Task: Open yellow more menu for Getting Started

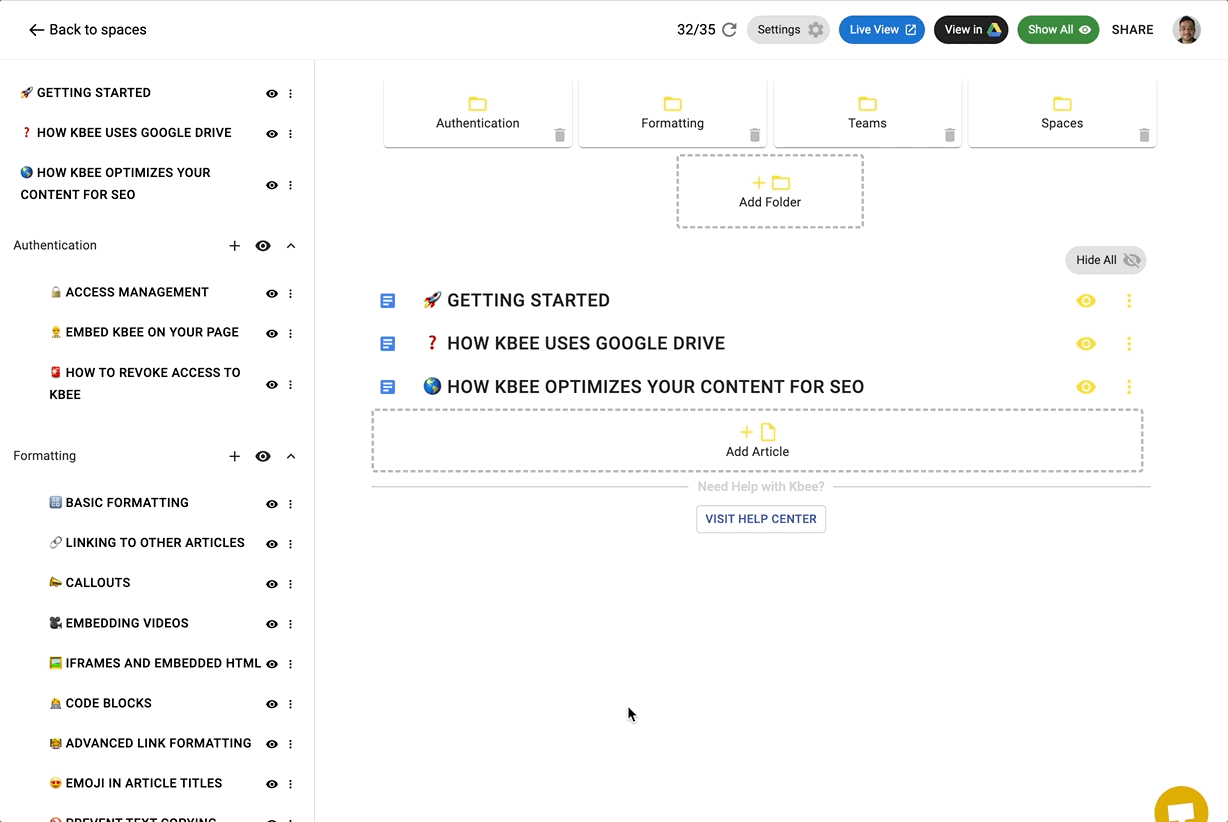Action: click(1129, 301)
